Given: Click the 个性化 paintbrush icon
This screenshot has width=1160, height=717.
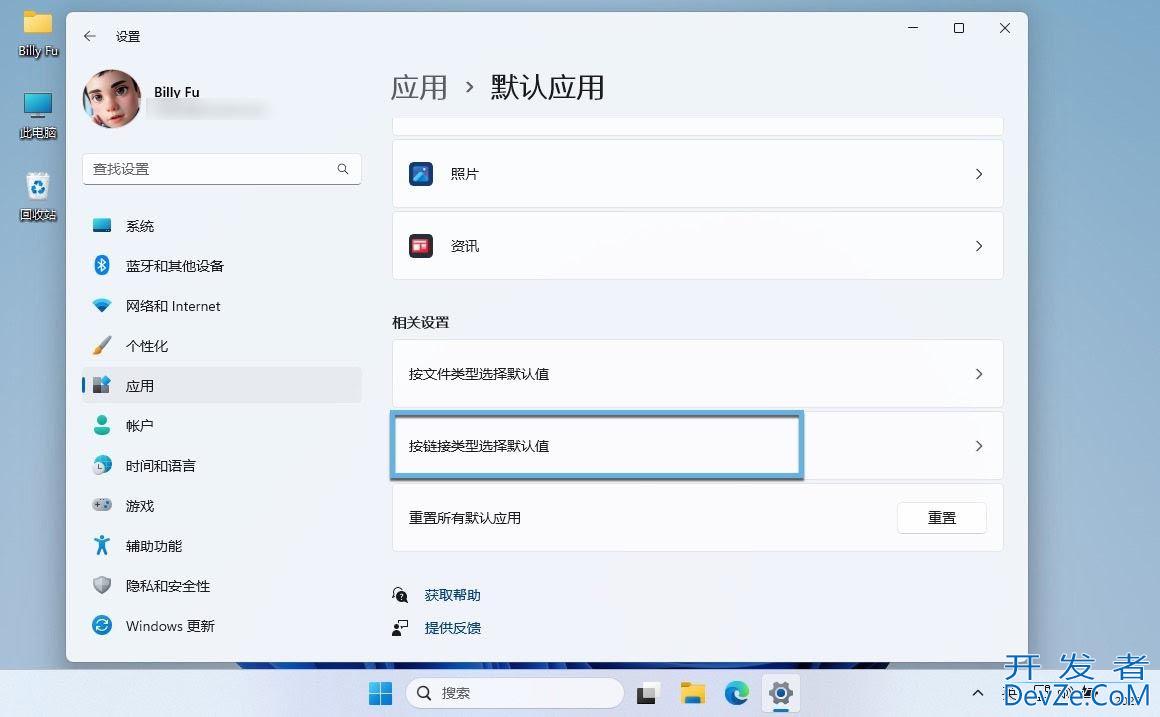Looking at the screenshot, I should click(x=101, y=345).
